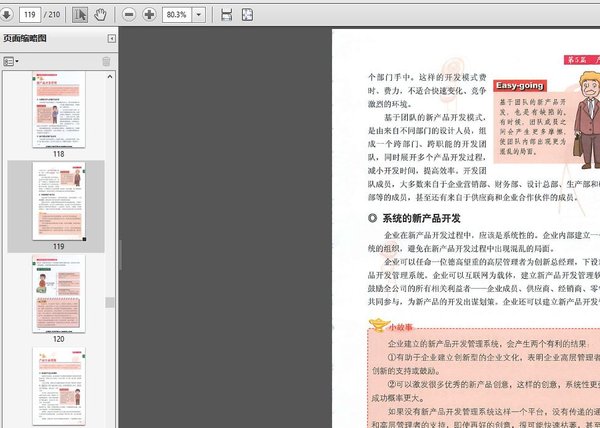
Task: Open the thumbnail below page 120
Action: (59, 386)
